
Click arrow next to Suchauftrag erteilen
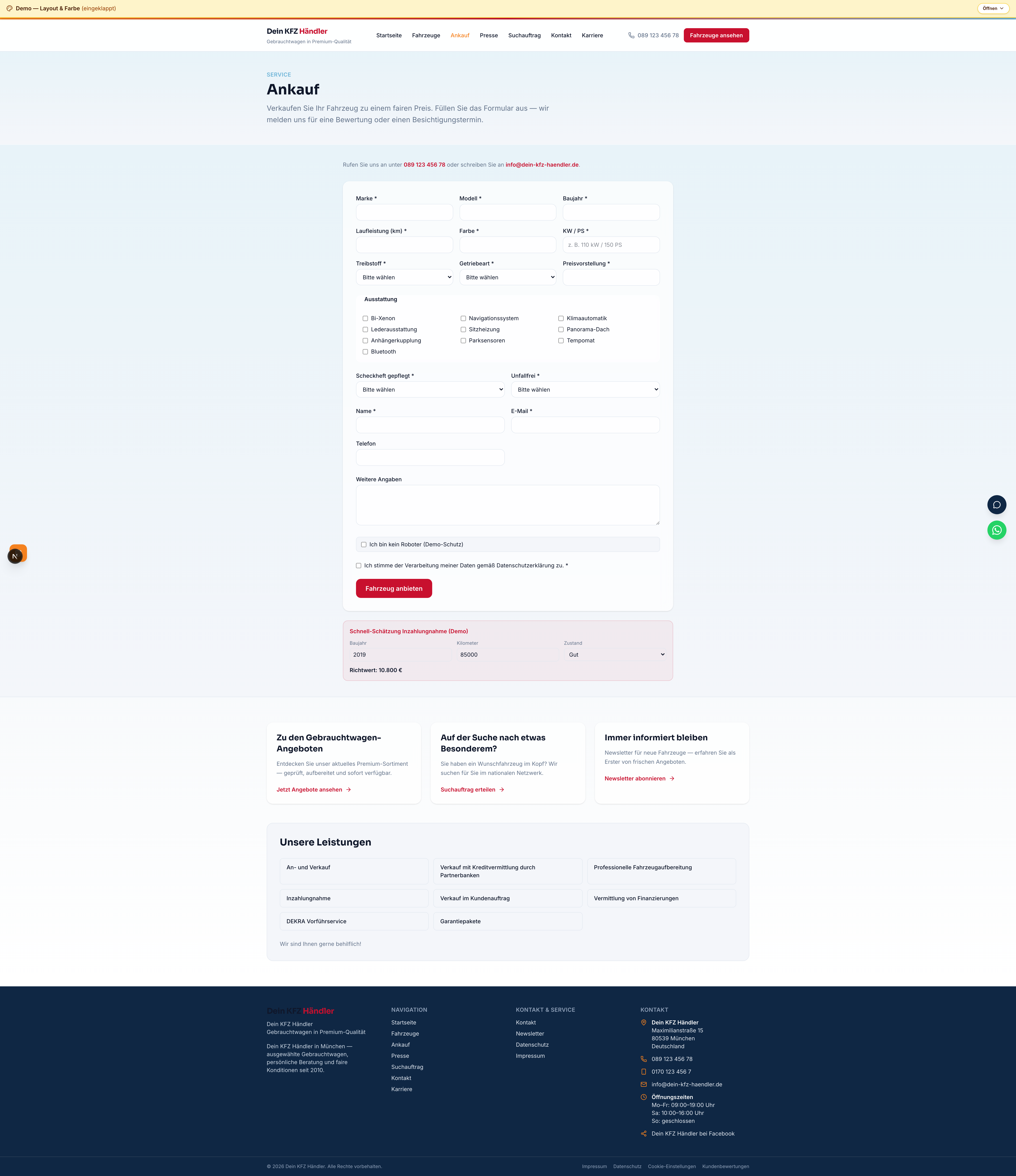coord(502,790)
